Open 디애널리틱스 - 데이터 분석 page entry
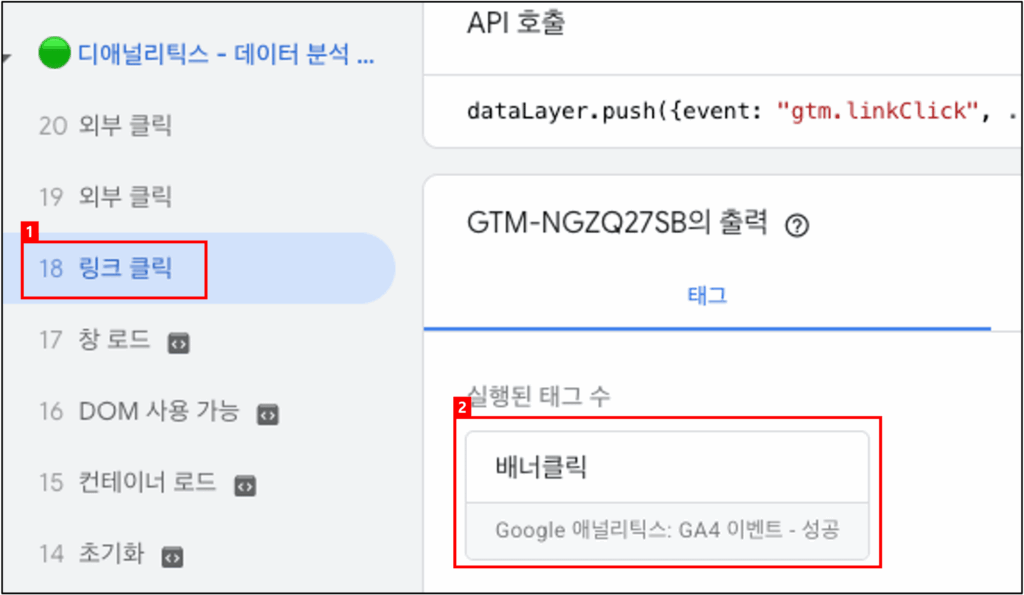 click(226, 54)
